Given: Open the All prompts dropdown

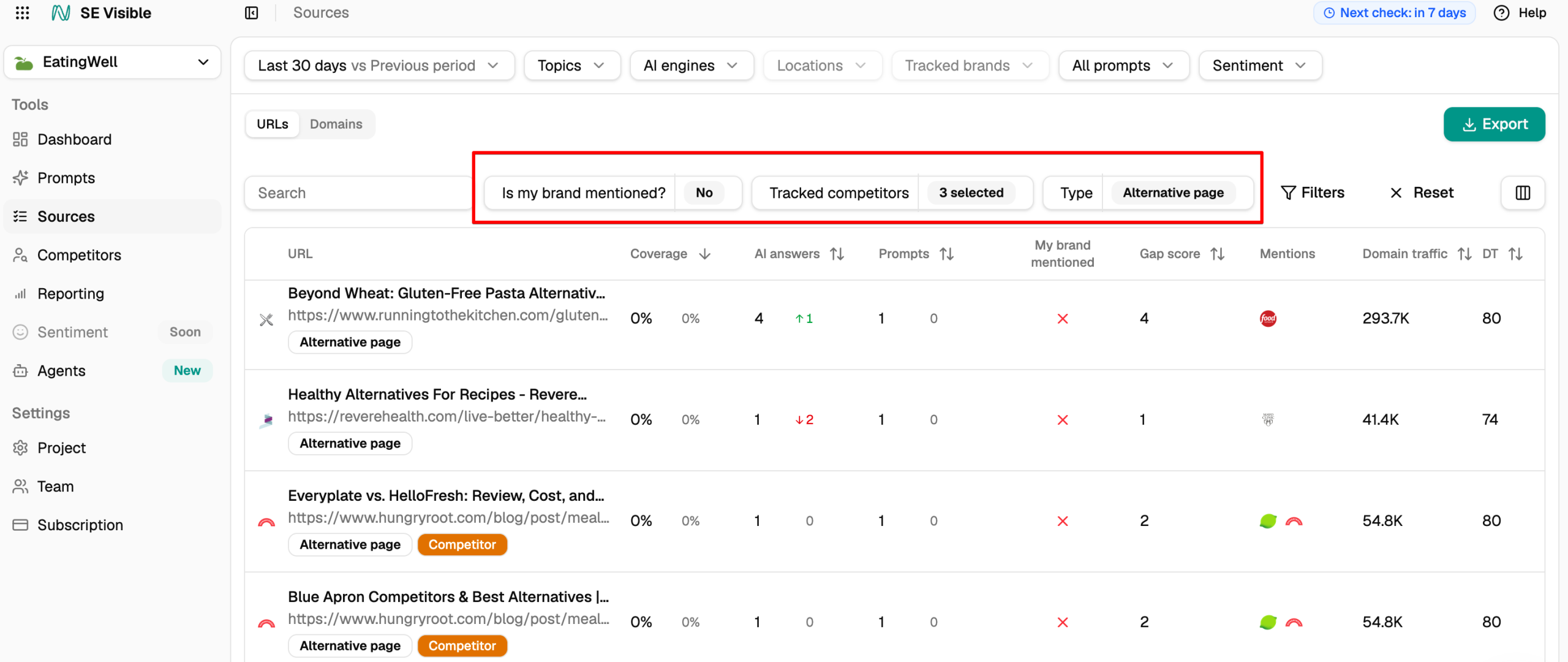Looking at the screenshot, I should pos(1123,66).
